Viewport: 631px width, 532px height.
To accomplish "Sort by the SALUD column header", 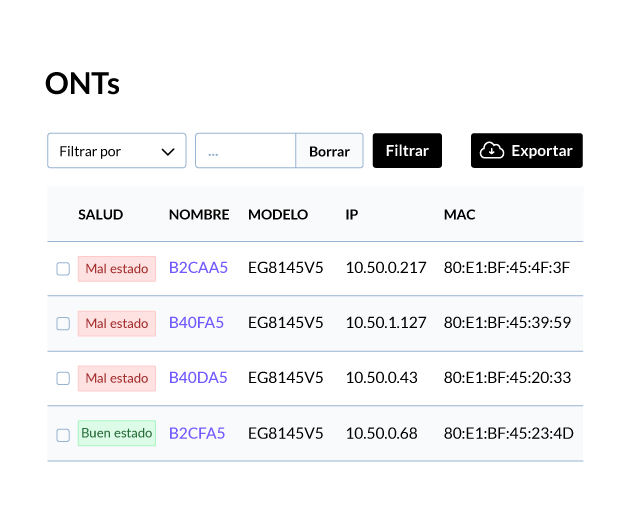I will [101, 214].
